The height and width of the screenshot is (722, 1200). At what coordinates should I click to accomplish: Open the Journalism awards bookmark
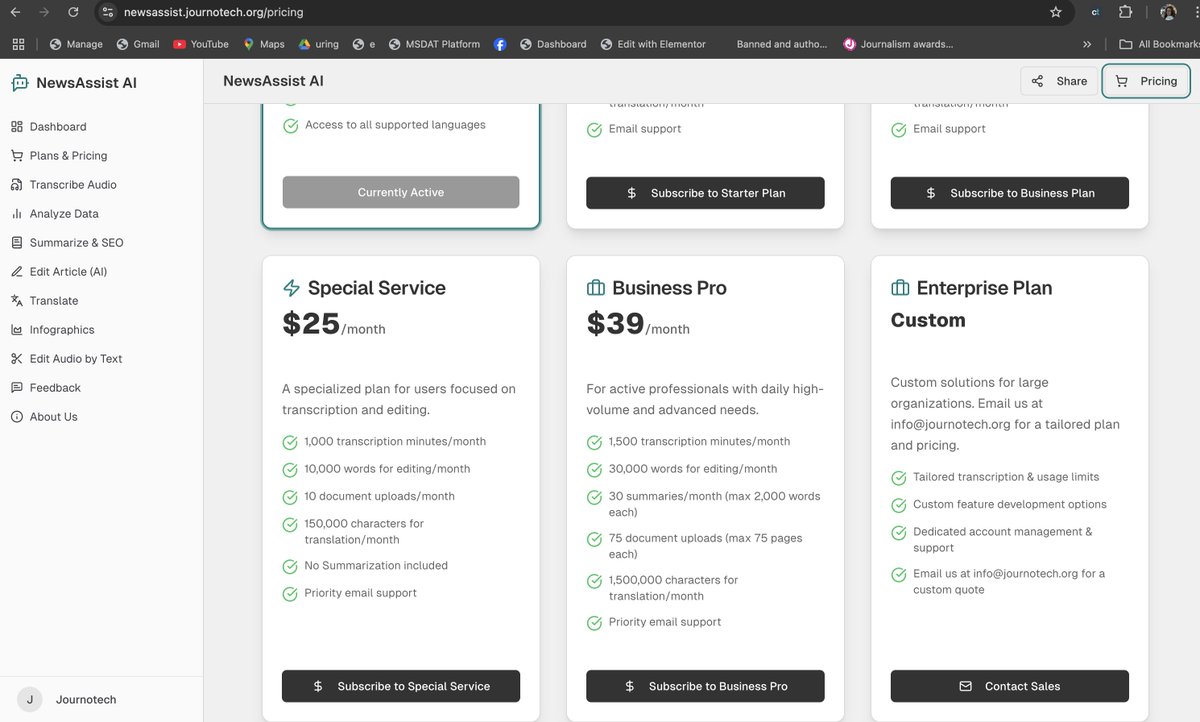point(898,44)
